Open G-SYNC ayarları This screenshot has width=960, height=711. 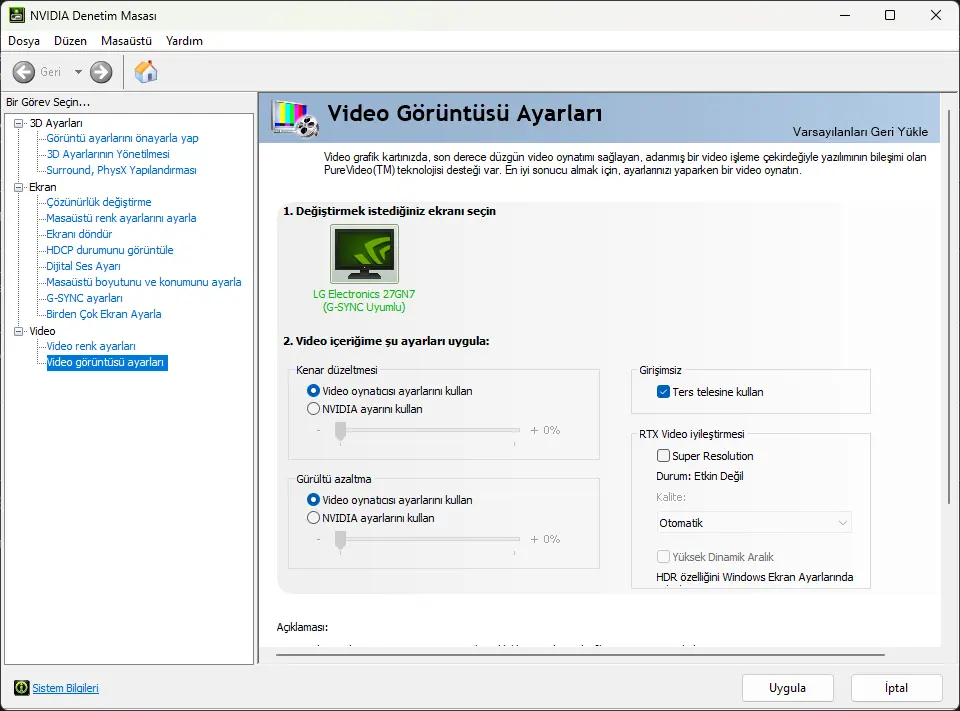(x=84, y=298)
